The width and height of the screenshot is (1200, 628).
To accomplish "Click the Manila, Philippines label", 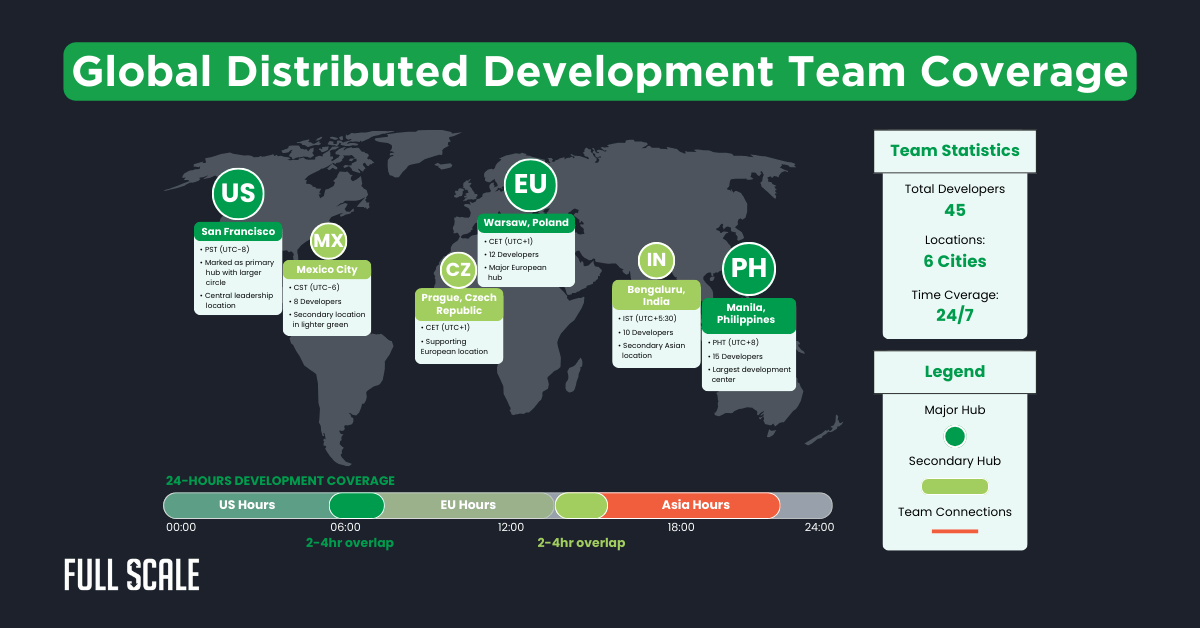I will [749, 314].
